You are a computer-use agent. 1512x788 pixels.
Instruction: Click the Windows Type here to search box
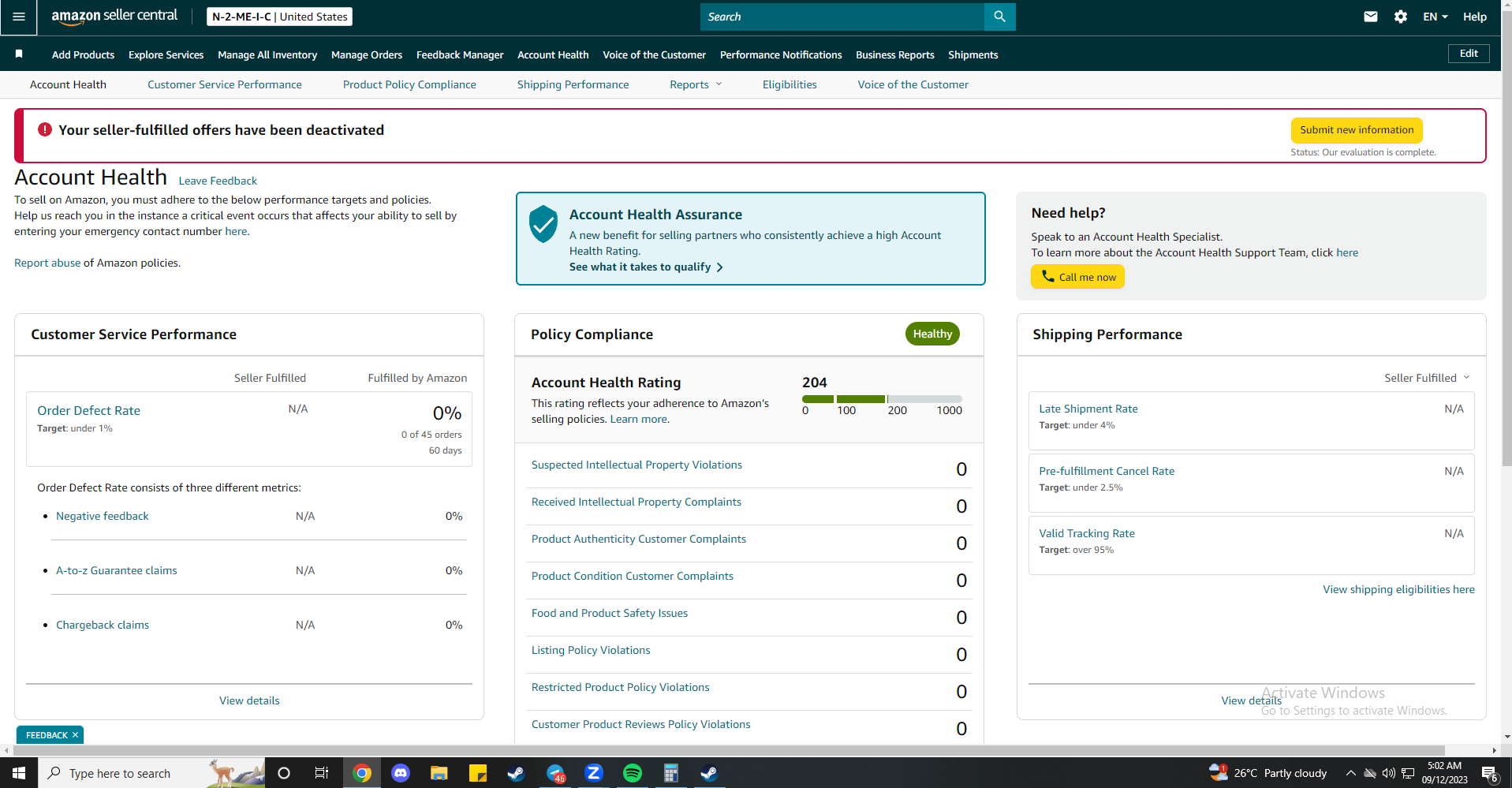click(x=151, y=773)
